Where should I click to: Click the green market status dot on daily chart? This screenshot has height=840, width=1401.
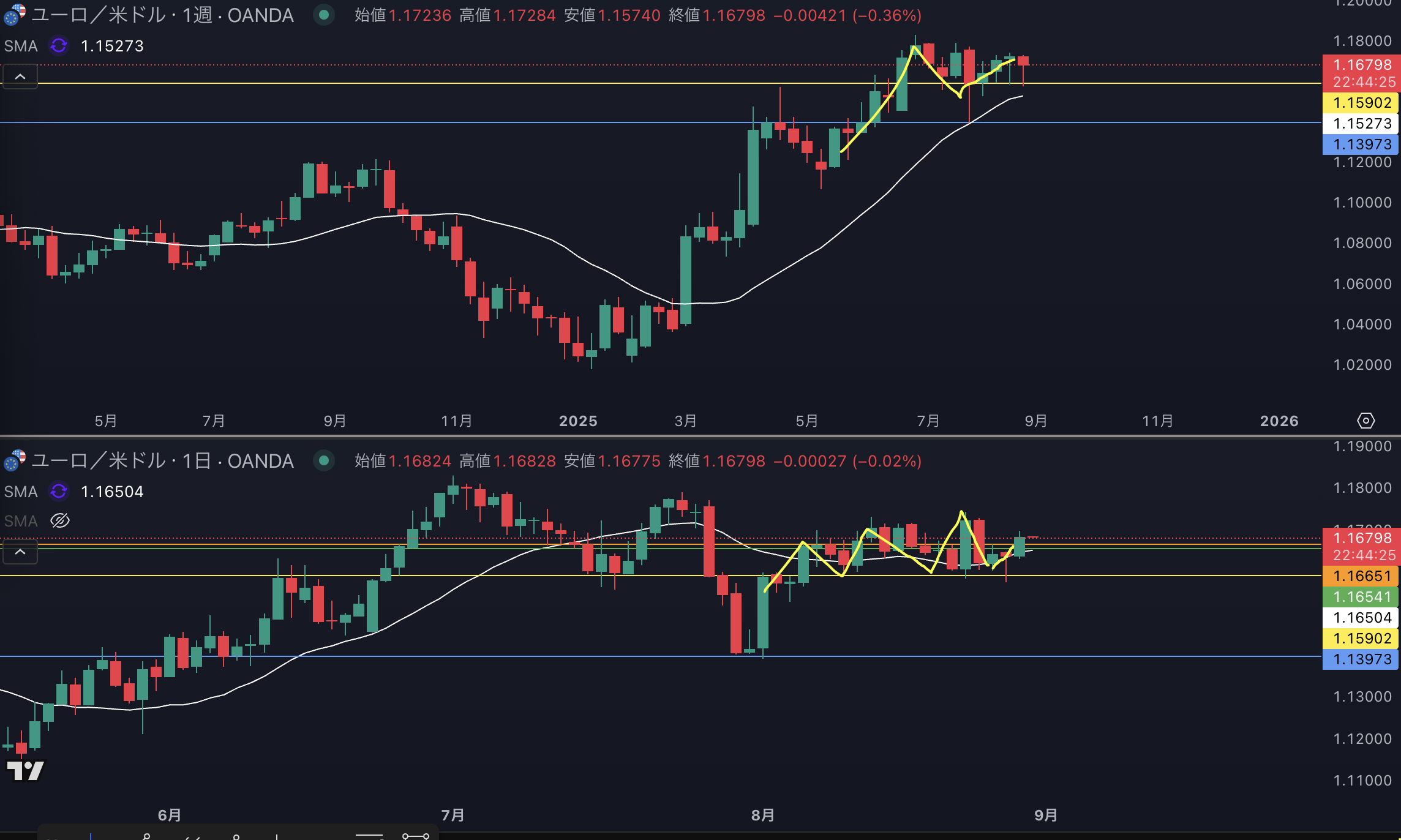[x=324, y=460]
